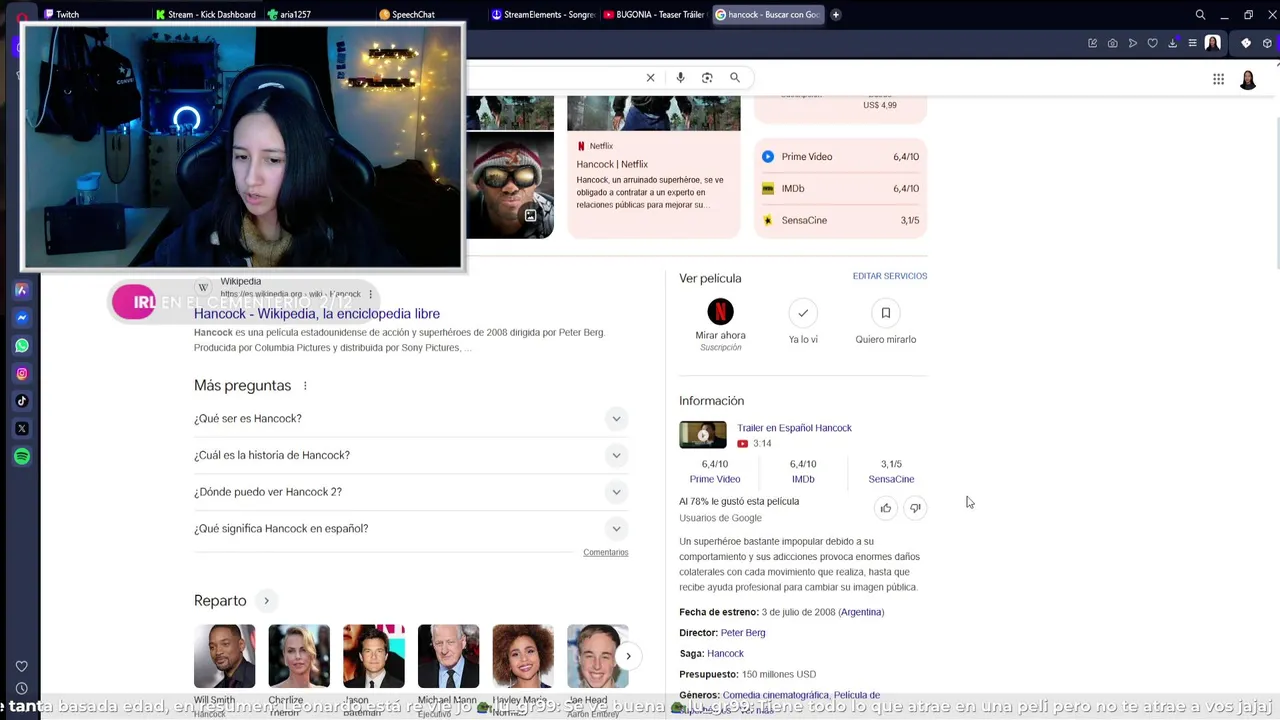
Task: Open Will Smith cast thumbnail
Action: click(x=225, y=656)
